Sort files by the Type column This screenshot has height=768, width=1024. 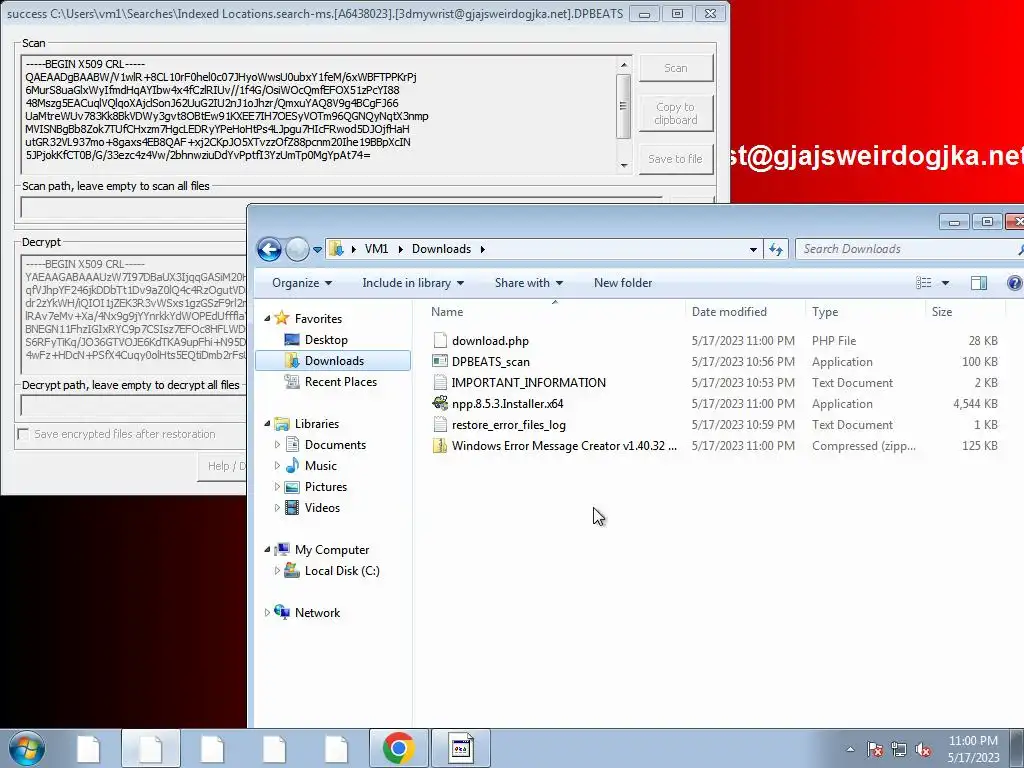point(867,312)
